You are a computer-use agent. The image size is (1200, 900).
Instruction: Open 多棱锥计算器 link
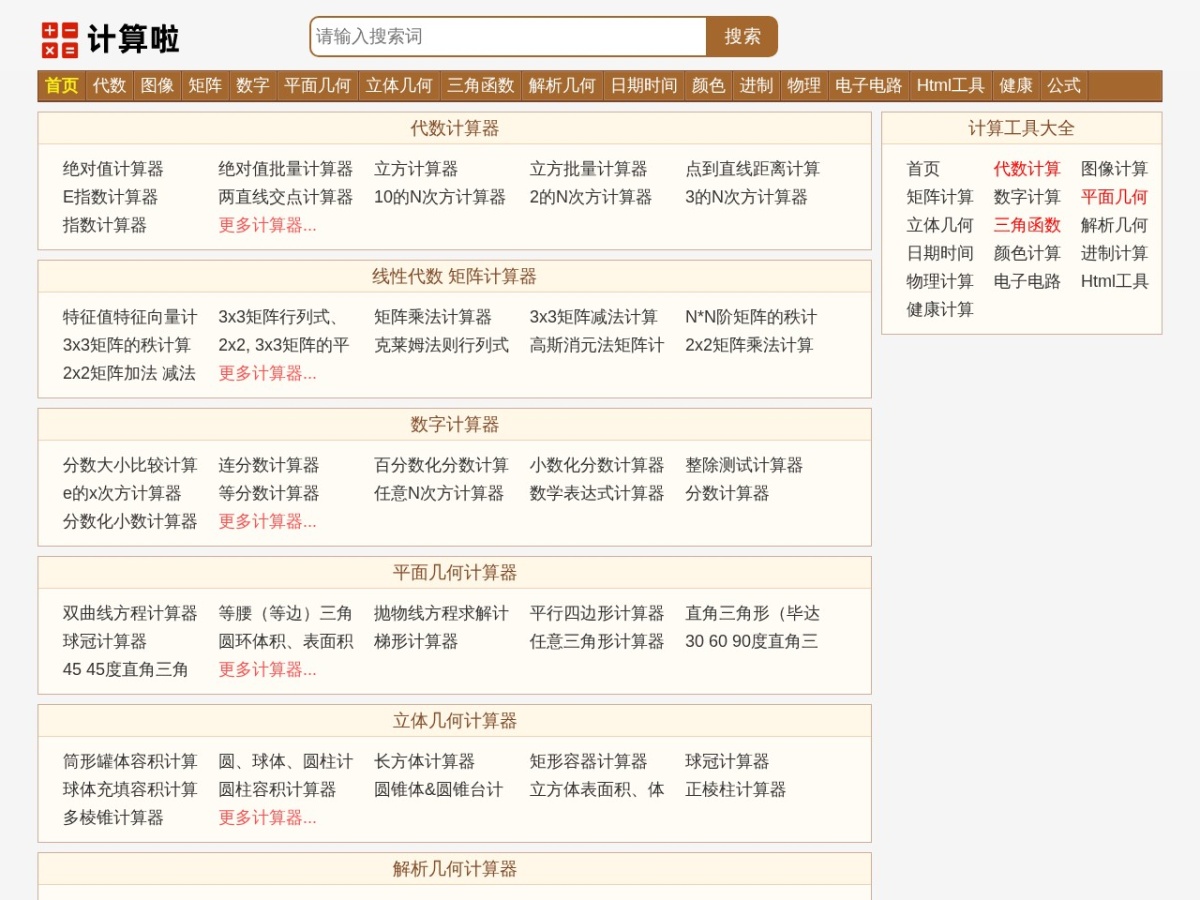pyautogui.click(x=113, y=817)
